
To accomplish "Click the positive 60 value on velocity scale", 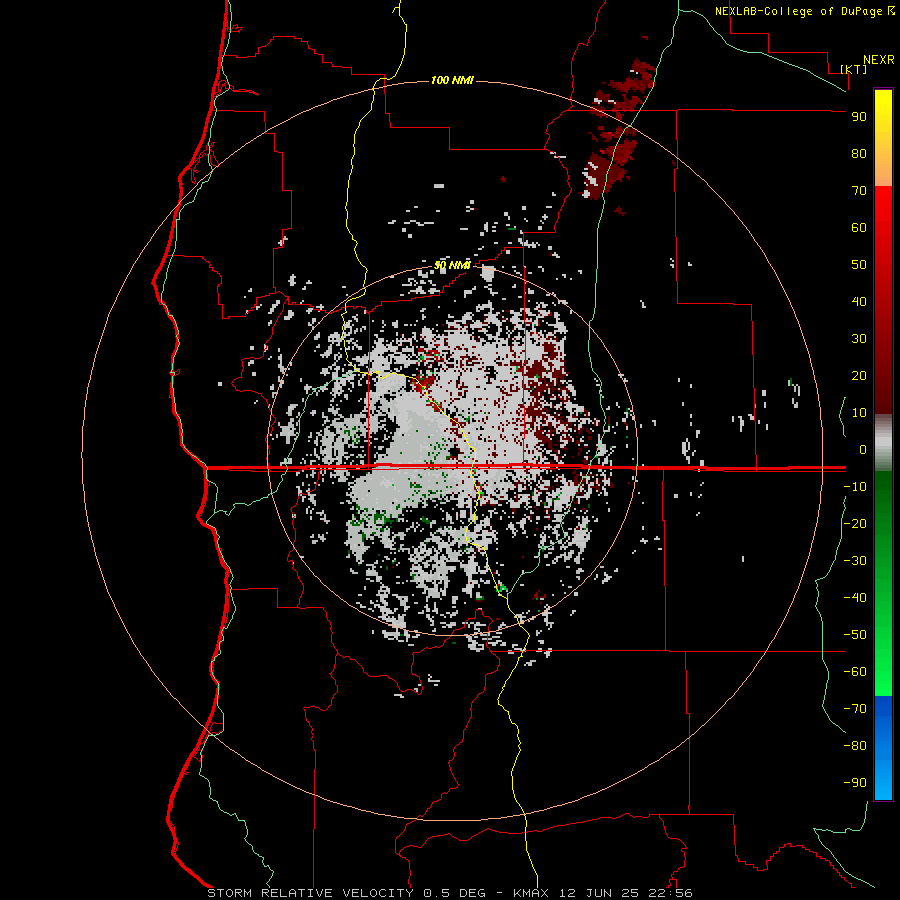I will (859, 227).
